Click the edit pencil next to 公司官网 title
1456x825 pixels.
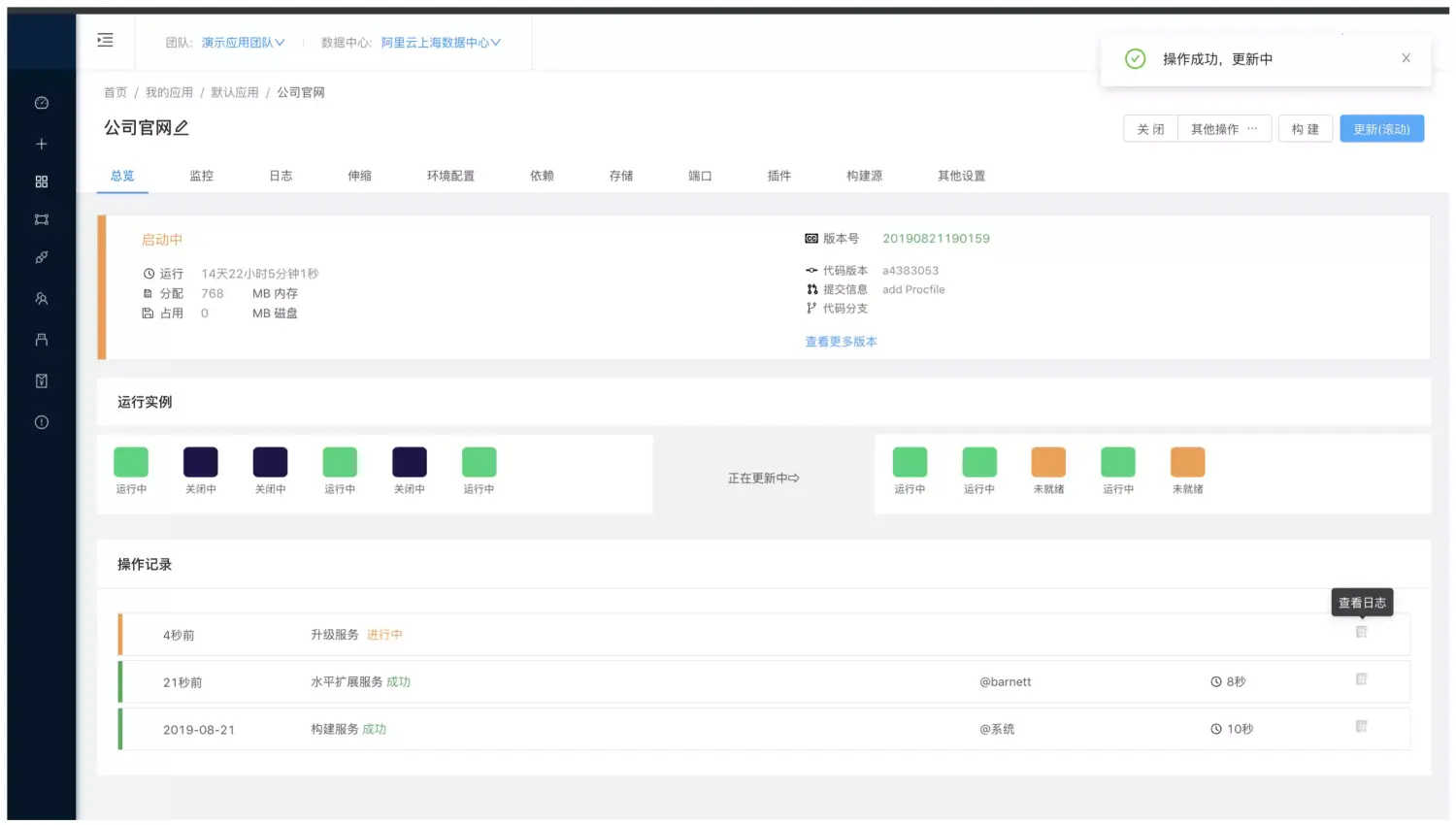(182, 127)
